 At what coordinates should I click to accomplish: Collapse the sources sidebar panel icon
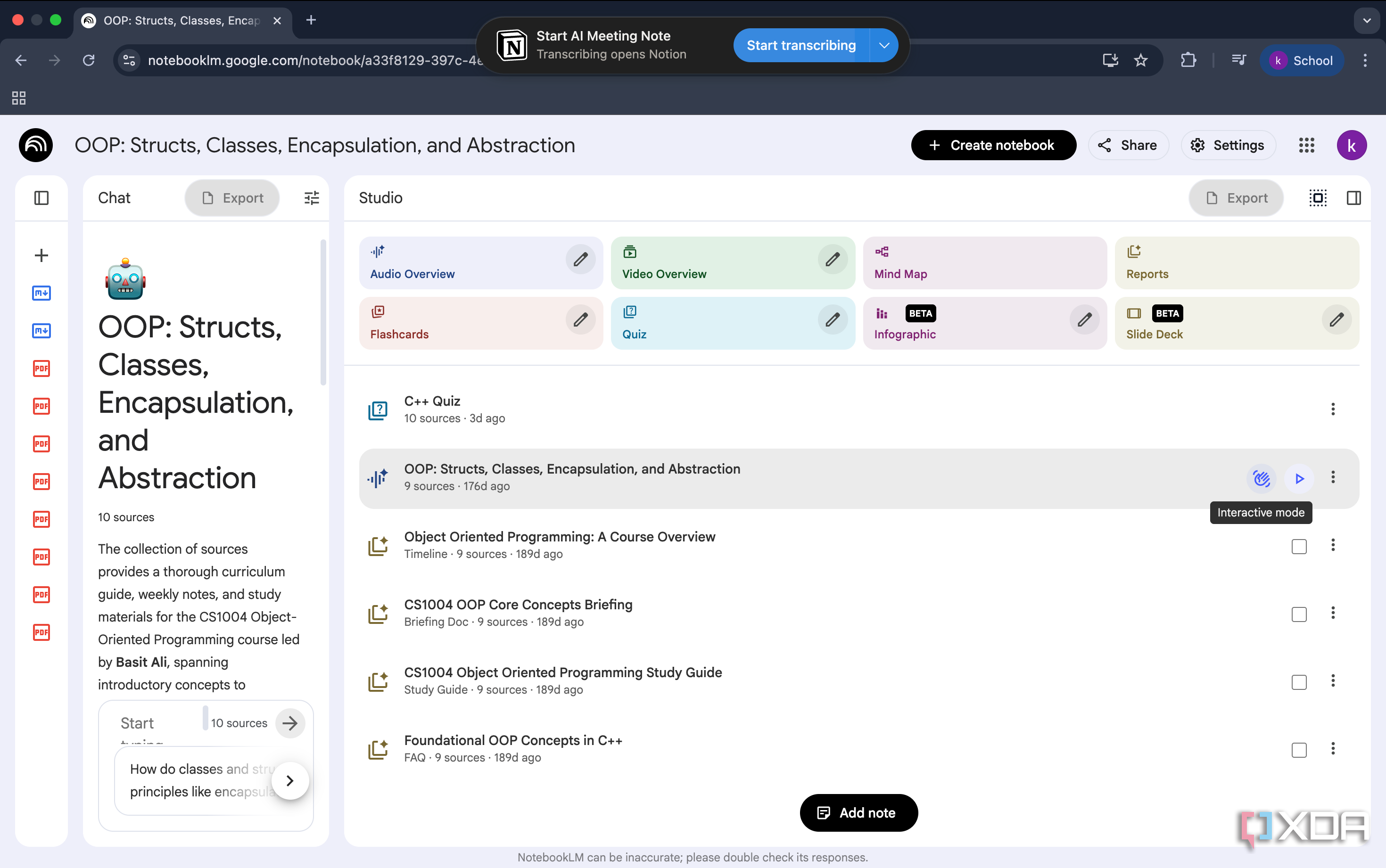(x=41, y=198)
